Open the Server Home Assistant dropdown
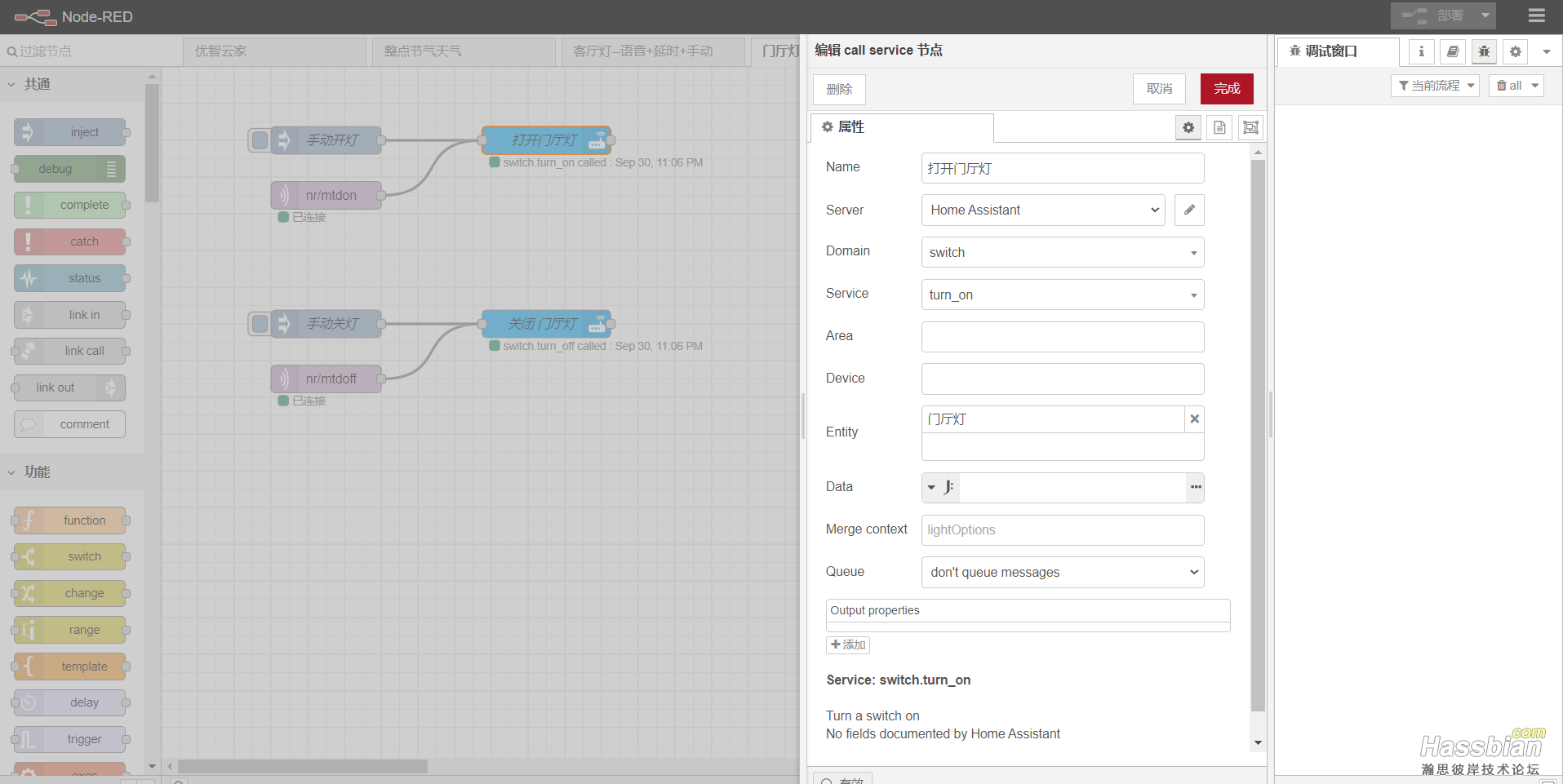The image size is (1563, 784). 1043,210
